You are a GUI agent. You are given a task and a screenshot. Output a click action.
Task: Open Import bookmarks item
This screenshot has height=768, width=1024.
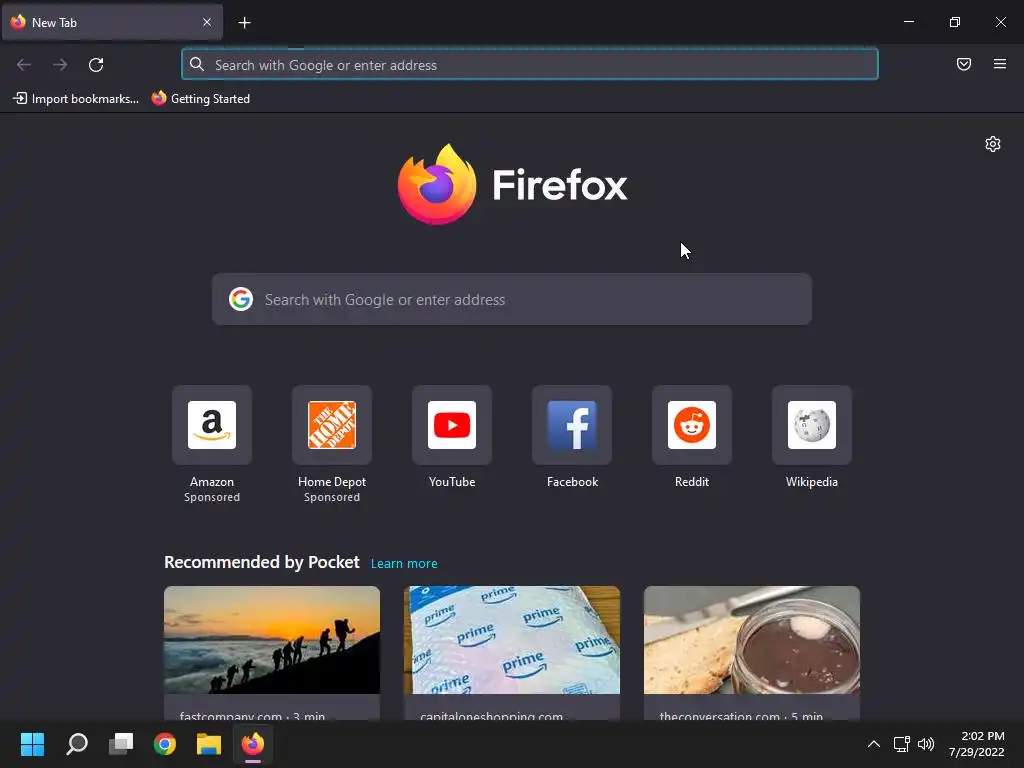click(x=76, y=99)
